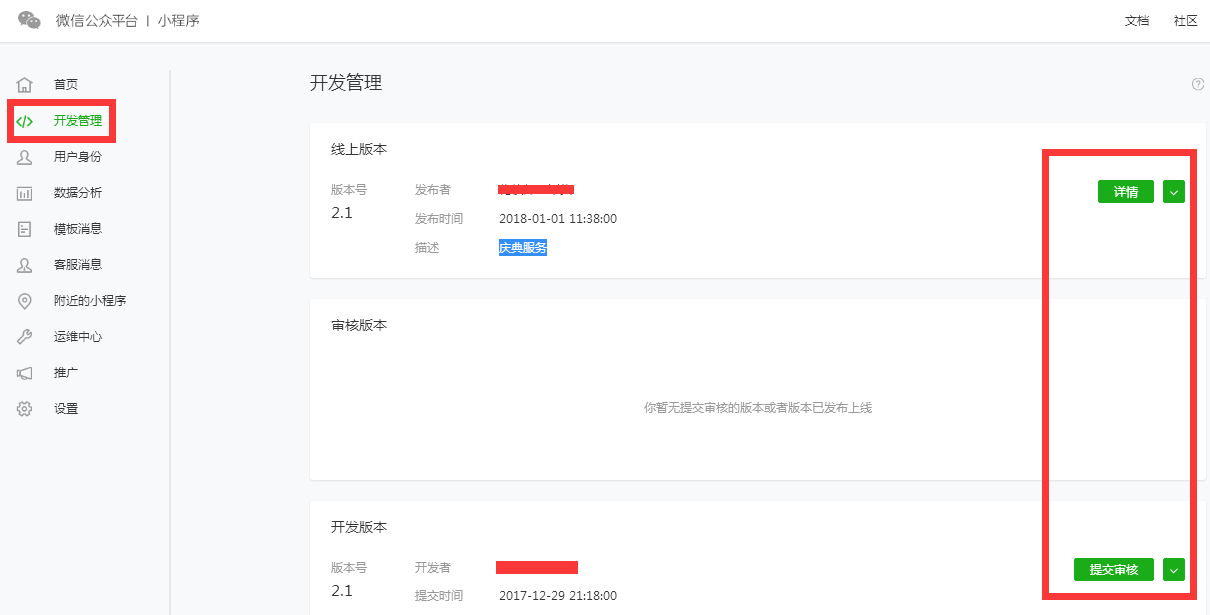Open 数据分析 section
This screenshot has height=615, width=1210.
click(78, 193)
